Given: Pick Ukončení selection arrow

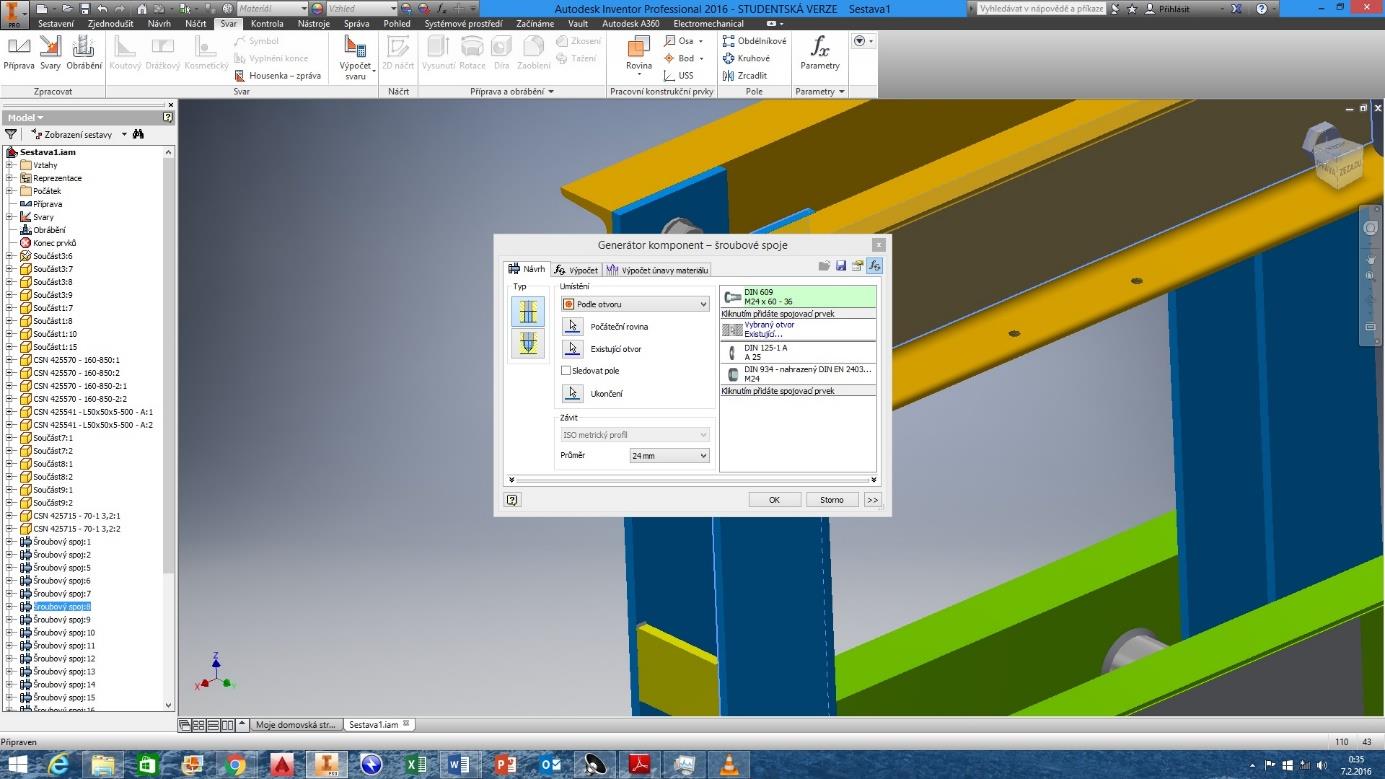Looking at the screenshot, I should coord(572,393).
